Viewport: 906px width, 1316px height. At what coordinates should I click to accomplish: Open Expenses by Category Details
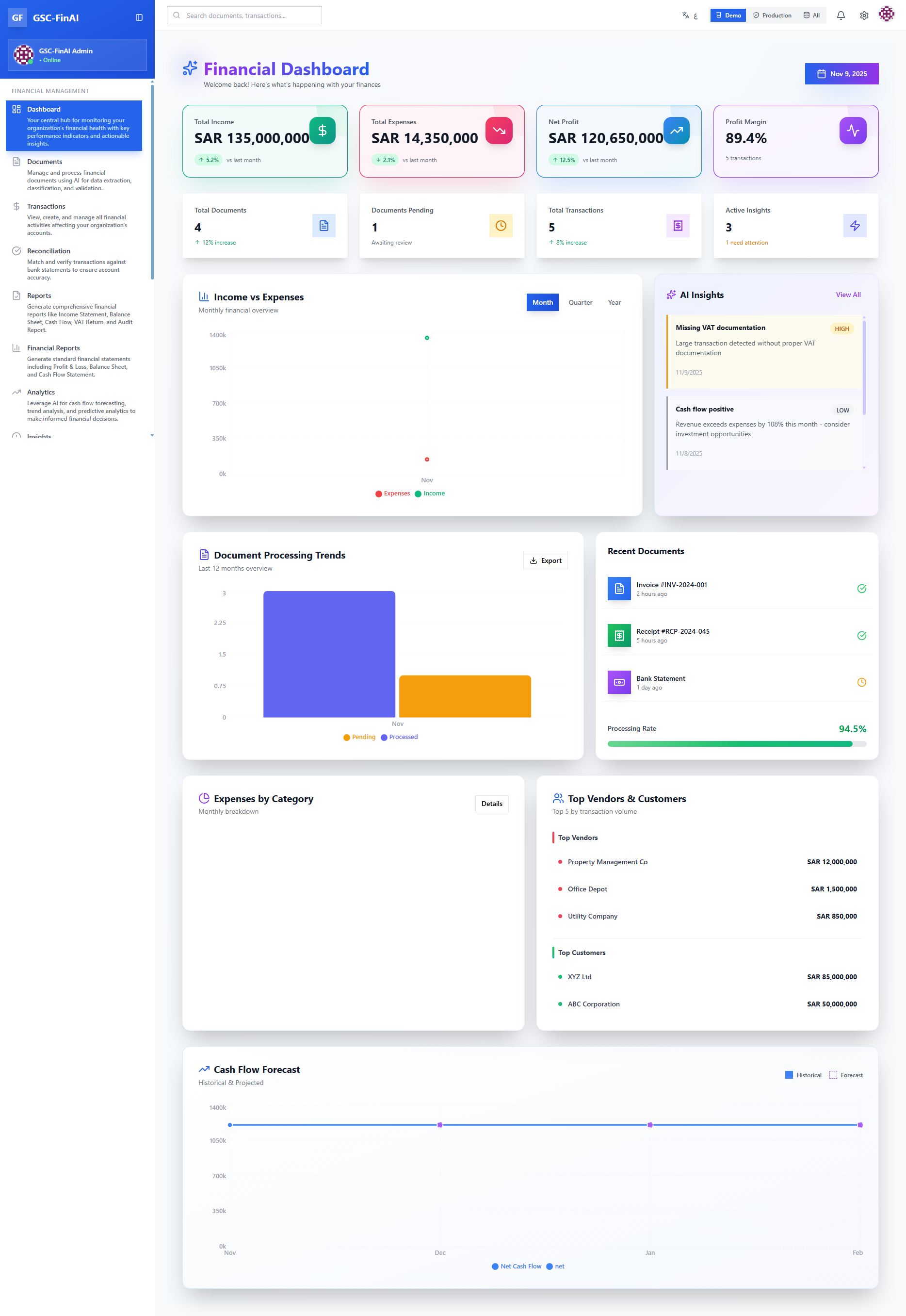coord(492,804)
